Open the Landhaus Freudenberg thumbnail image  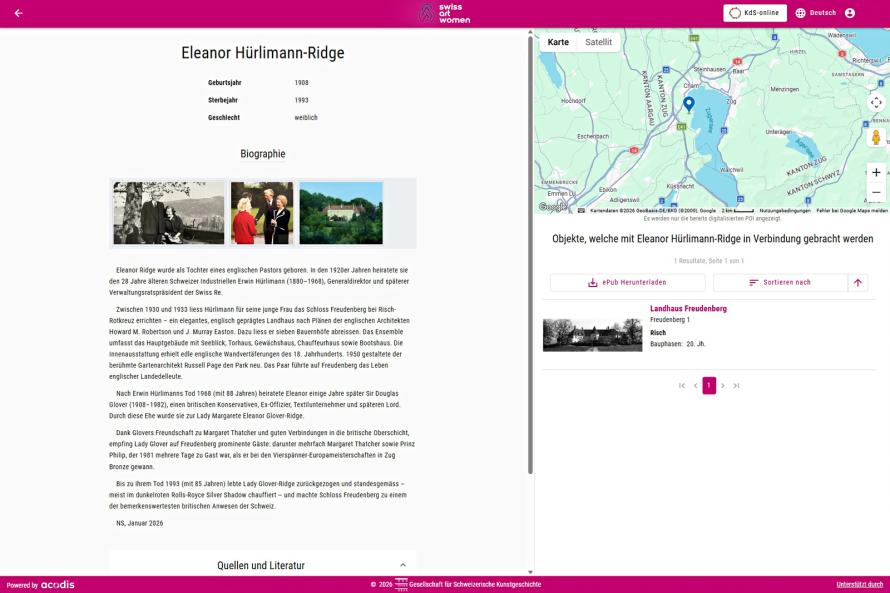[592, 335]
